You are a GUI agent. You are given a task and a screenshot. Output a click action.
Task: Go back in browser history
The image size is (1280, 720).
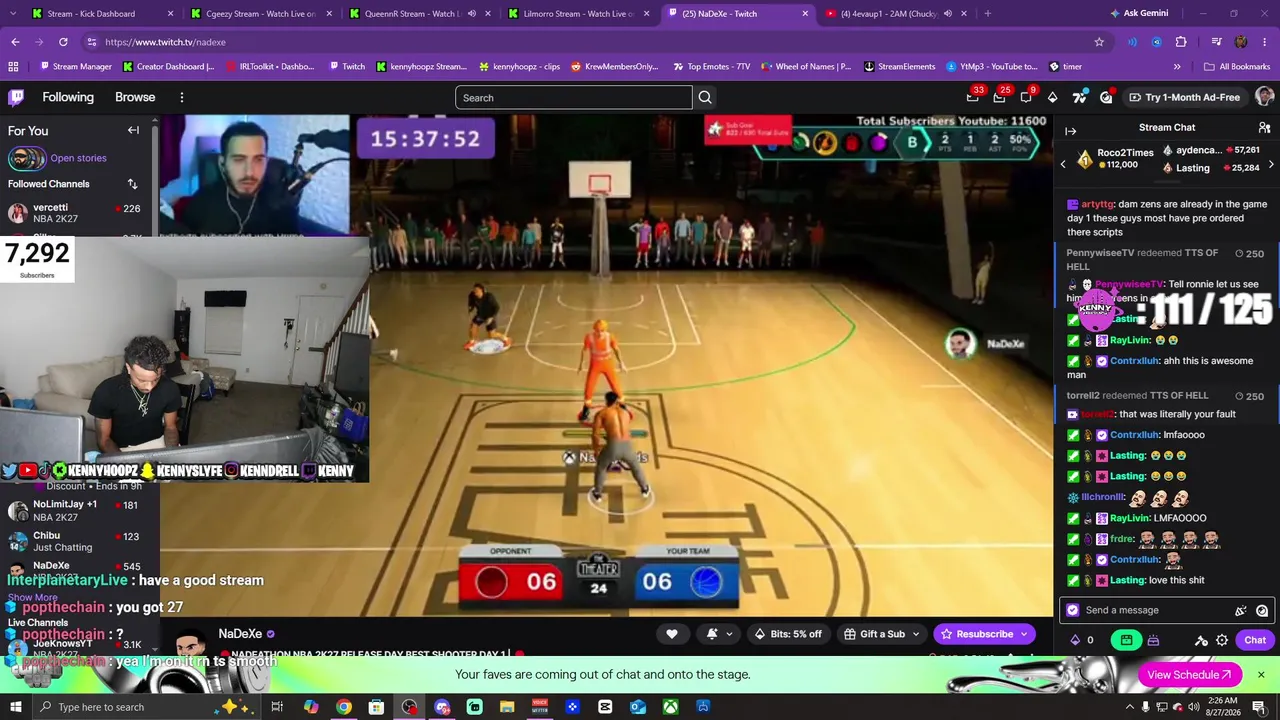pos(15,42)
